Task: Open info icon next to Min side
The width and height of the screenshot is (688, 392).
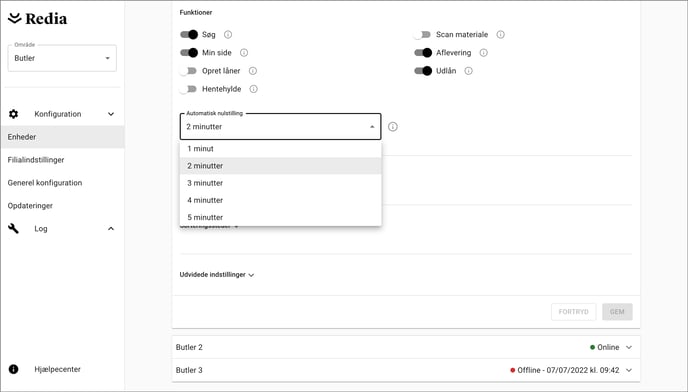Action: pos(244,53)
